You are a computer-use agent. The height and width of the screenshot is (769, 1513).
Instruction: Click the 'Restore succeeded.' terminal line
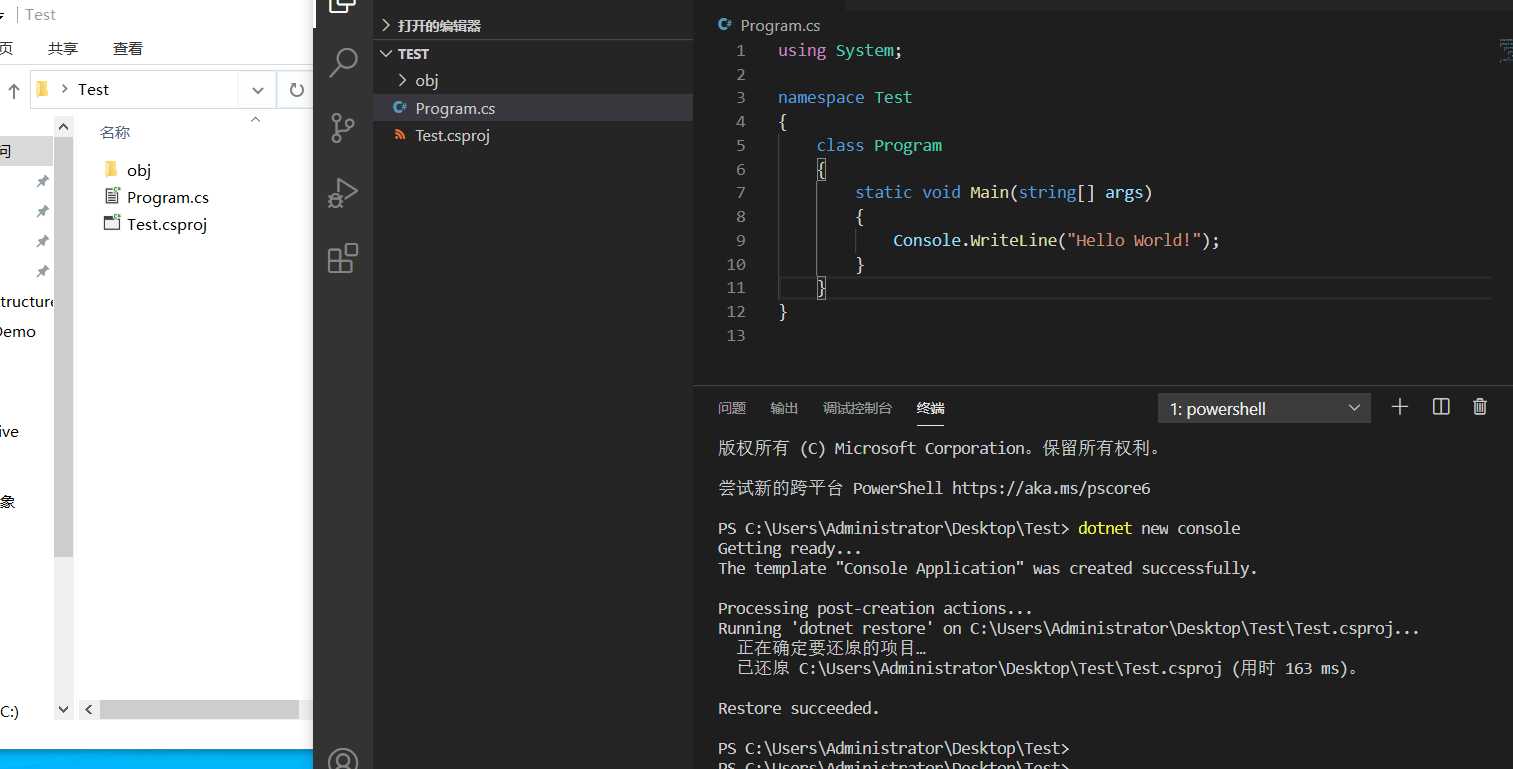click(799, 708)
